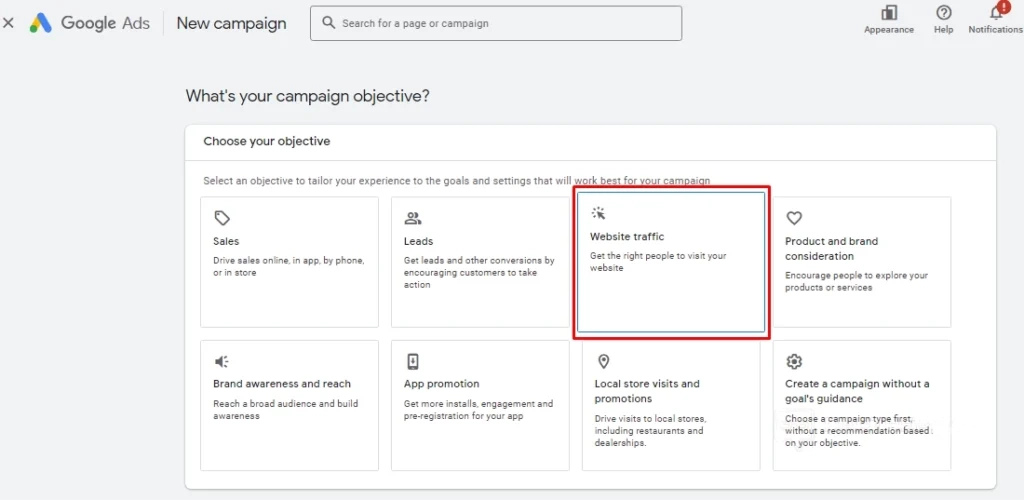Close the New campaign setup with X
Viewport: 1024px width, 500px height.
(8, 23)
